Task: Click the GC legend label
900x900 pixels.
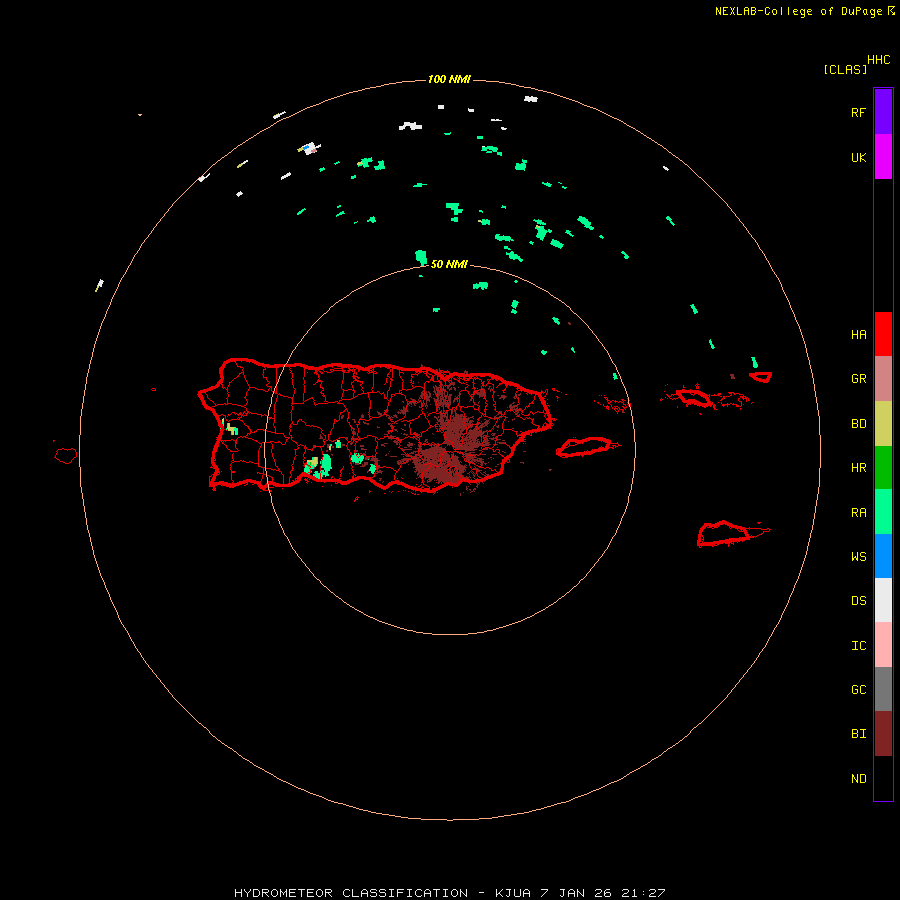Action: [x=858, y=690]
